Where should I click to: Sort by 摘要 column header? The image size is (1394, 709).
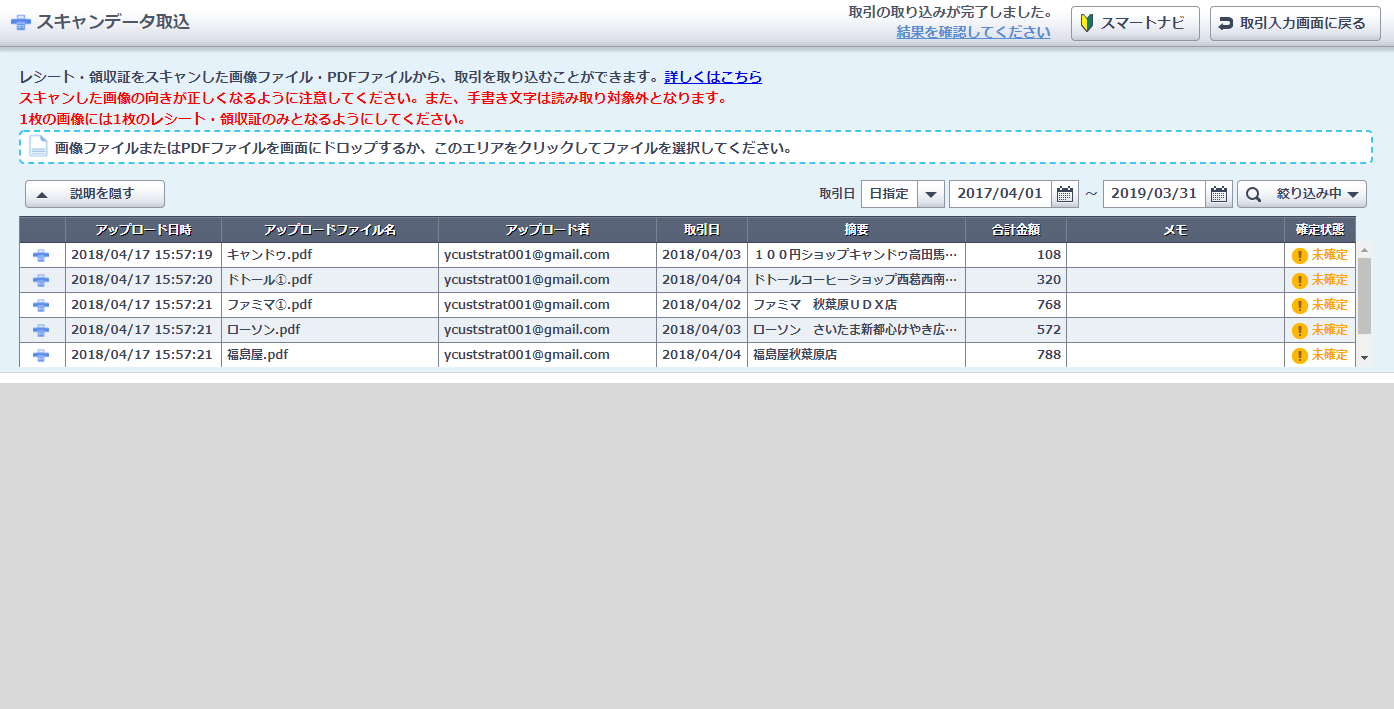click(x=856, y=230)
